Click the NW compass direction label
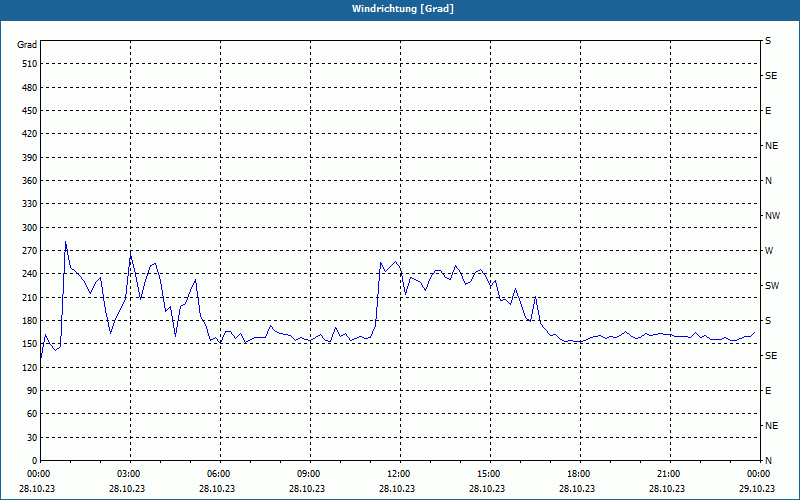Viewport: 800px width, 500px height. point(772,216)
